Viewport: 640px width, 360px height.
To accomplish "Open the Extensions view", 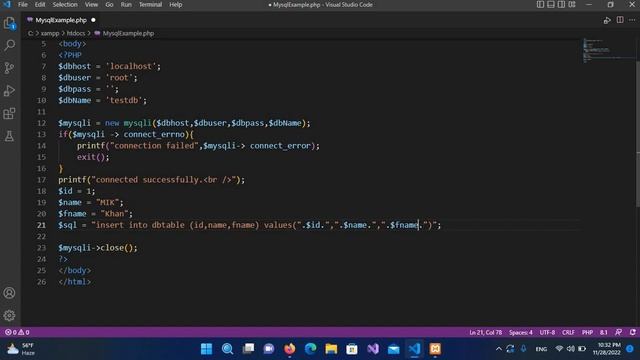I will (9, 113).
